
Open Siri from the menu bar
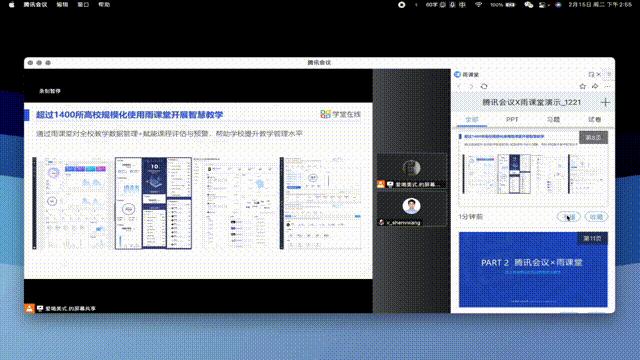coord(558,5)
